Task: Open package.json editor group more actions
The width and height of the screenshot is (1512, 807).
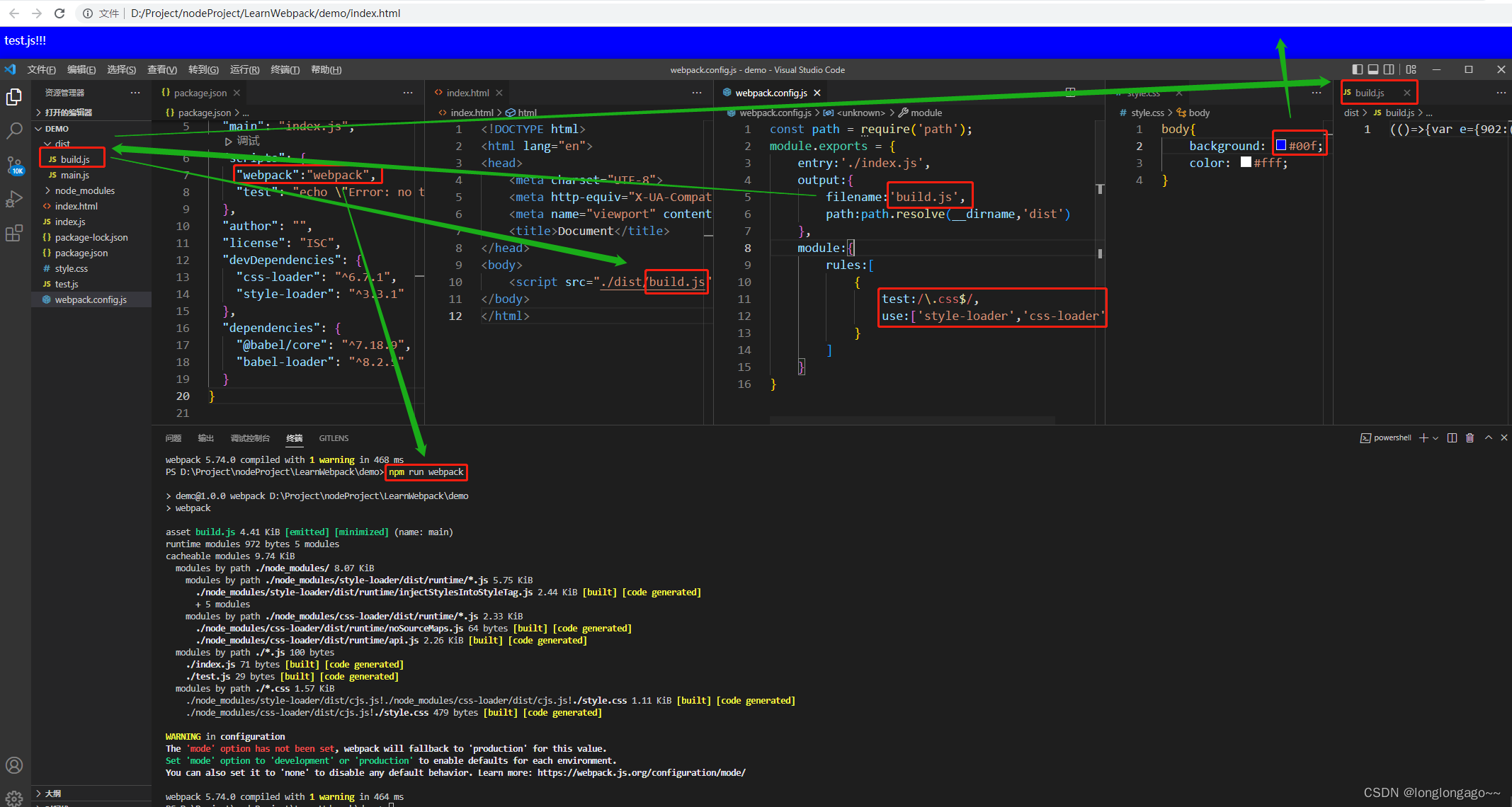Action: (408, 93)
